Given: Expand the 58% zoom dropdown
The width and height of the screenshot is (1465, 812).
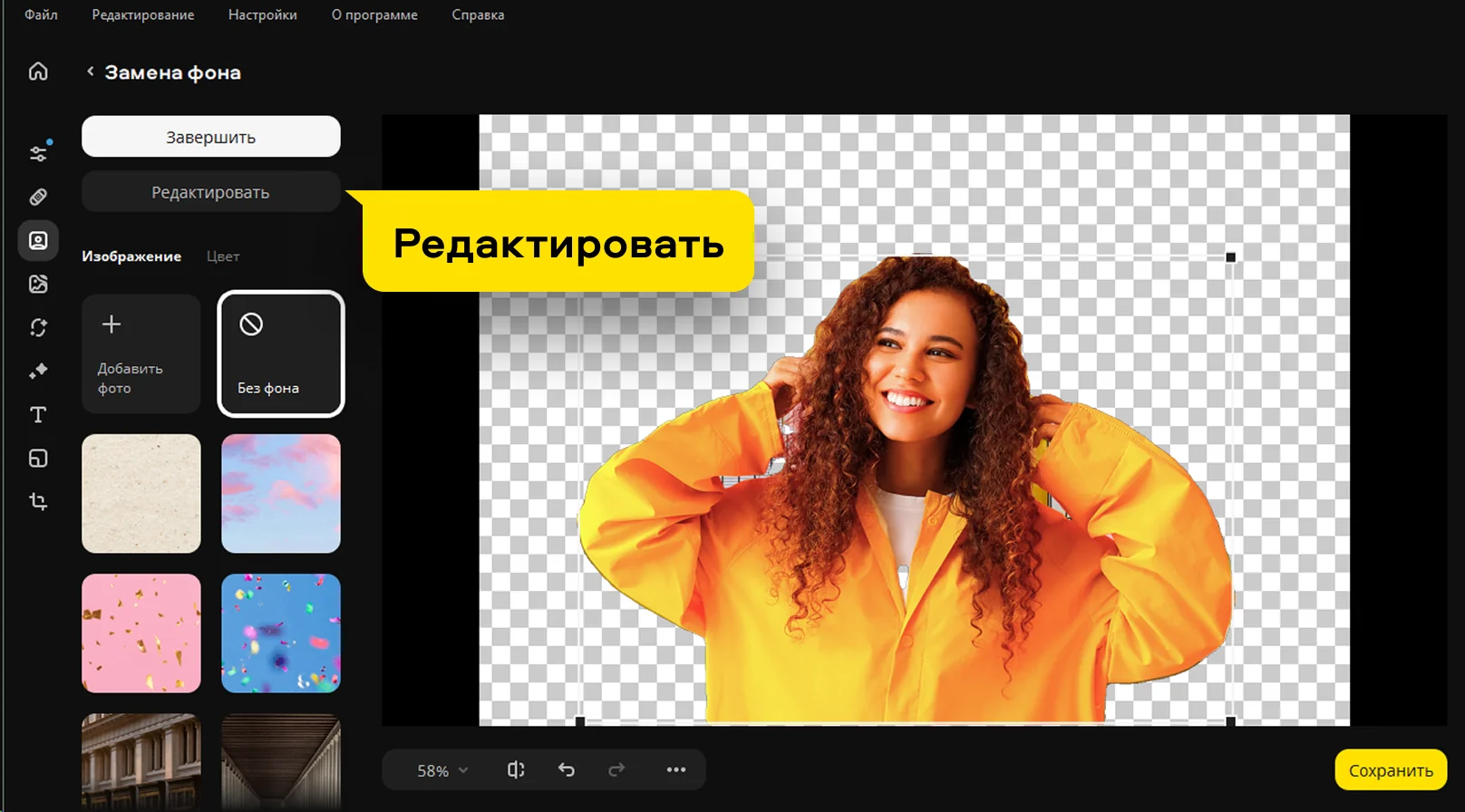Looking at the screenshot, I should click(x=442, y=770).
